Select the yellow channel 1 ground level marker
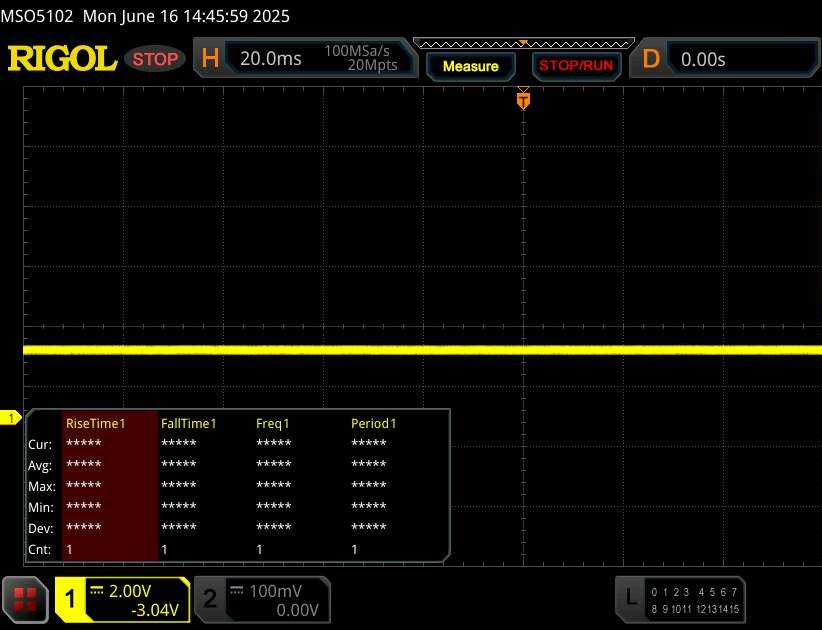822x630 pixels. tap(12, 417)
